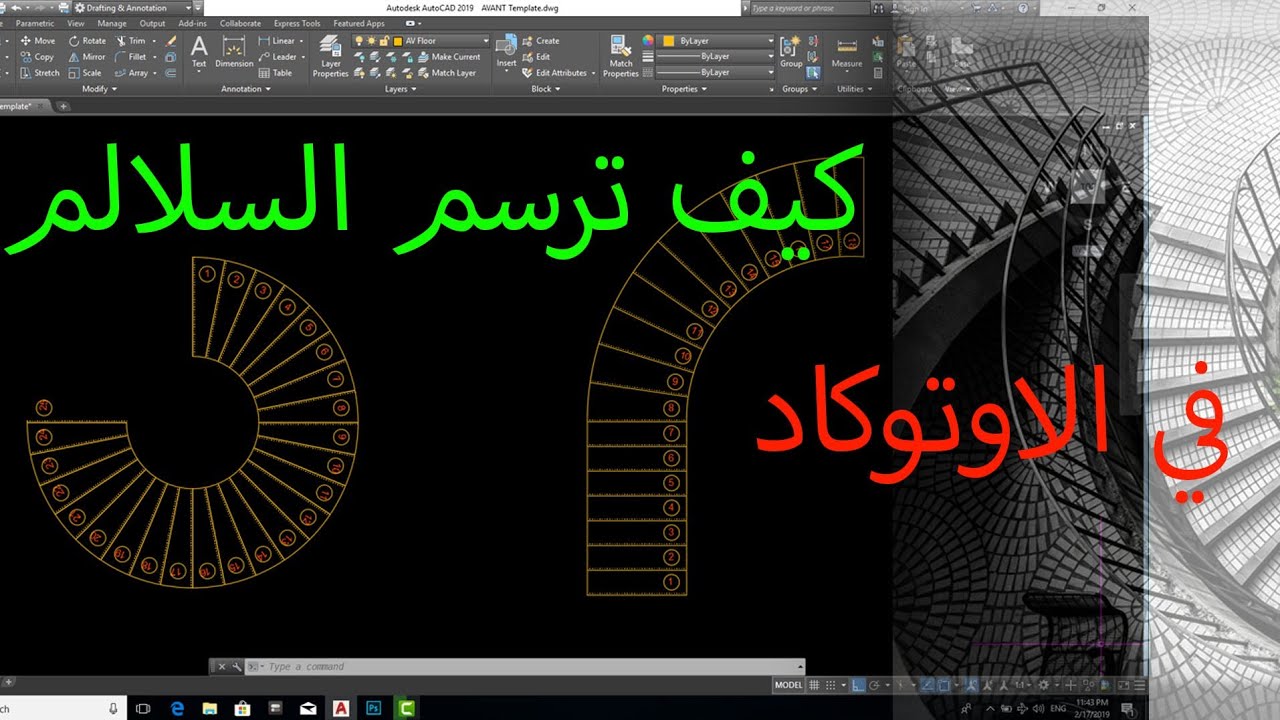The height and width of the screenshot is (720, 1280).
Task: Open Layer Properties manager
Action: [x=331, y=56]
